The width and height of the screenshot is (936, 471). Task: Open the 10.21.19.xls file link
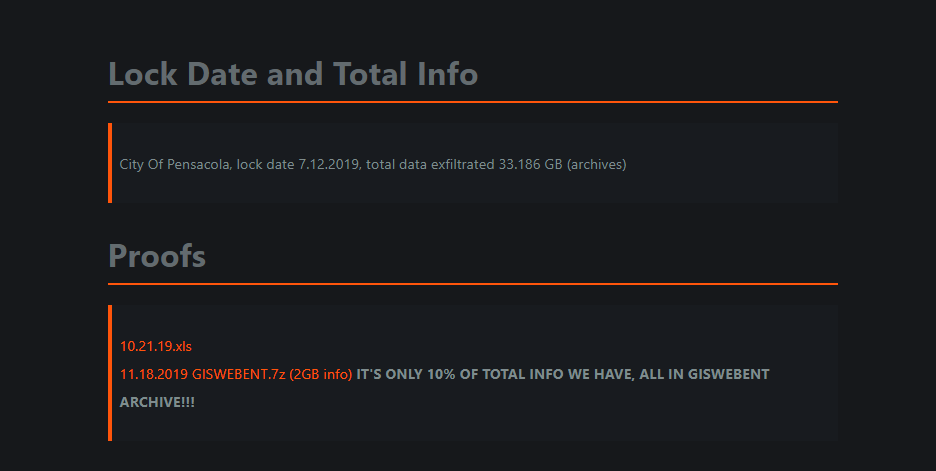[x=156, y=347]
